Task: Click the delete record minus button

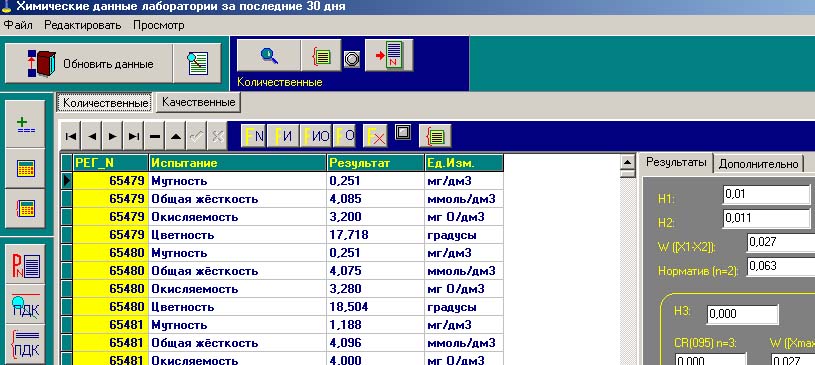Action: (x=154, y=136)
